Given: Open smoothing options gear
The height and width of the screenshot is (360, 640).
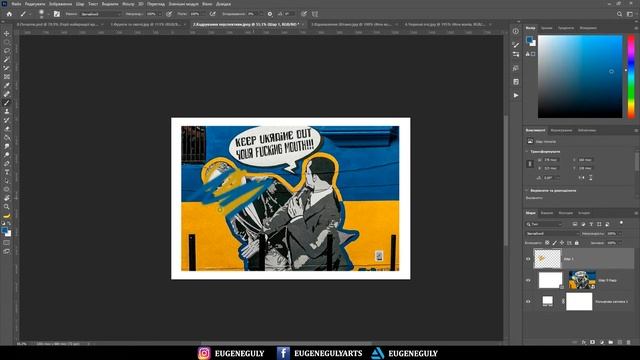Looking at the screenshot, I should point(270,14).
